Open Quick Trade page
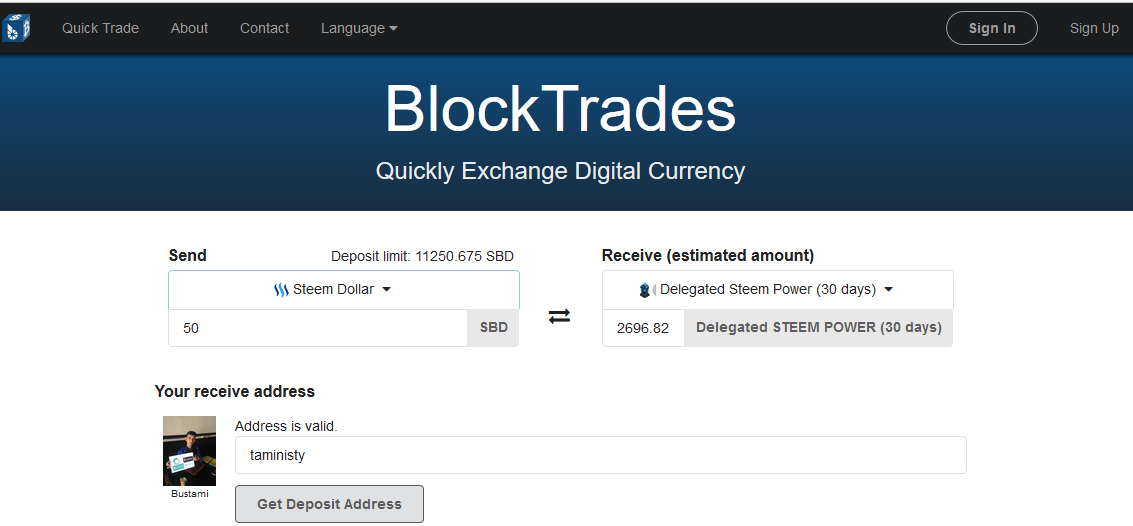 tap(100, 28)
